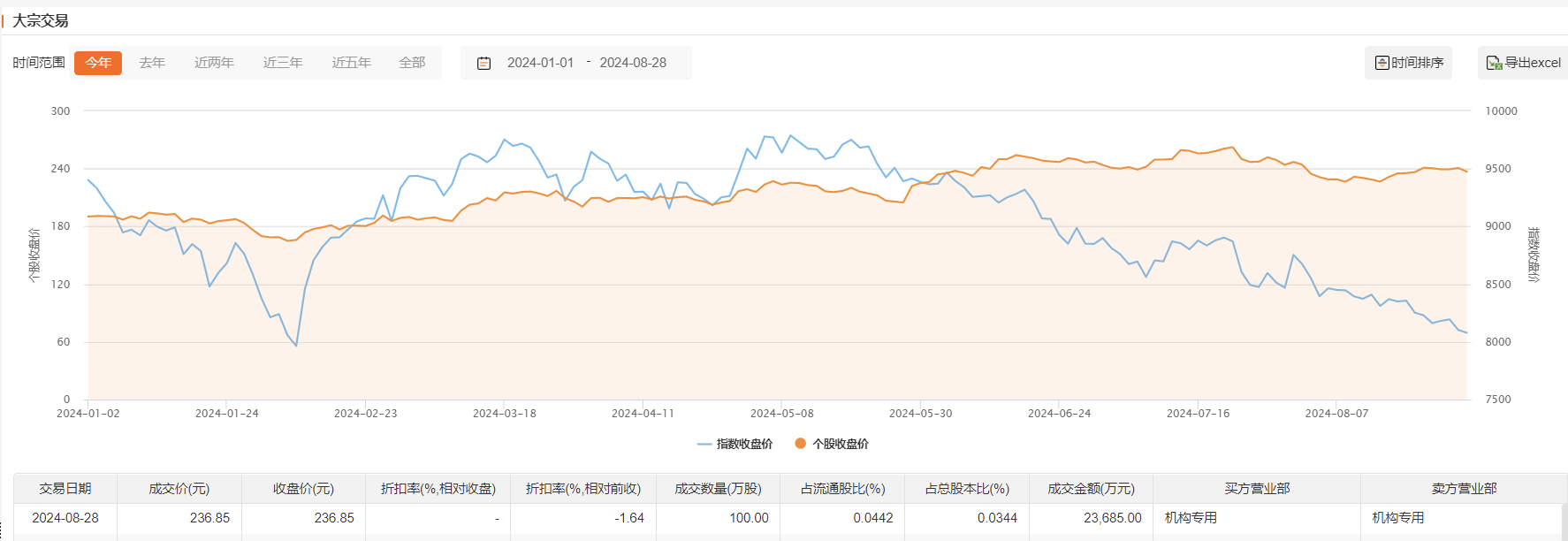Choose the 近两年 time range option
Viewport: 1568px width, 541px height.
click(214, 63)
